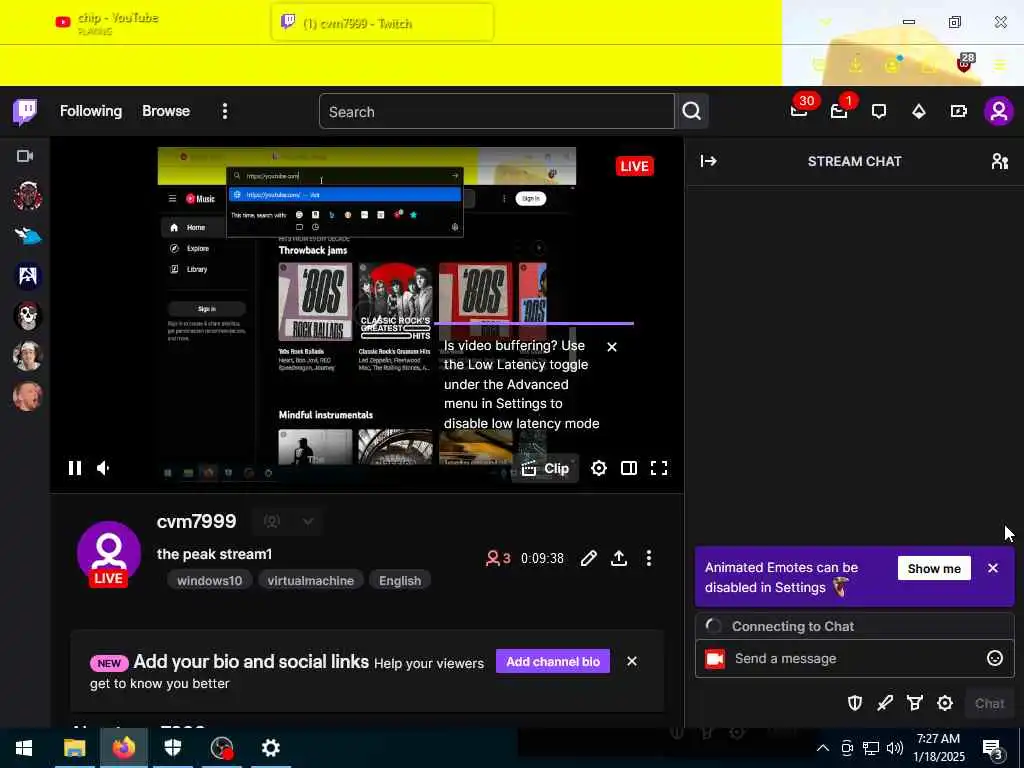This screenshot has width=1024, height=768.
Task: Dismiss the Add your bio banner
Action: pyautogui.click(x=632, y=662)
